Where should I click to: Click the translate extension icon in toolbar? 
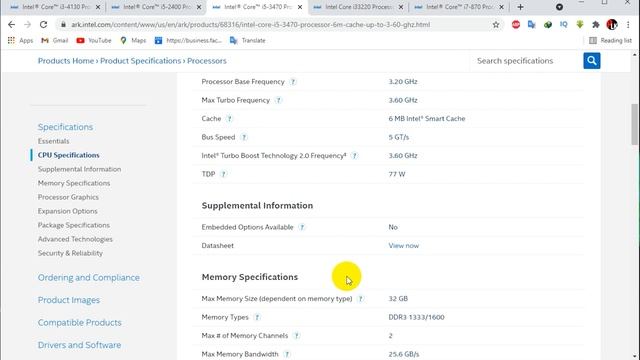coord(531,24)
